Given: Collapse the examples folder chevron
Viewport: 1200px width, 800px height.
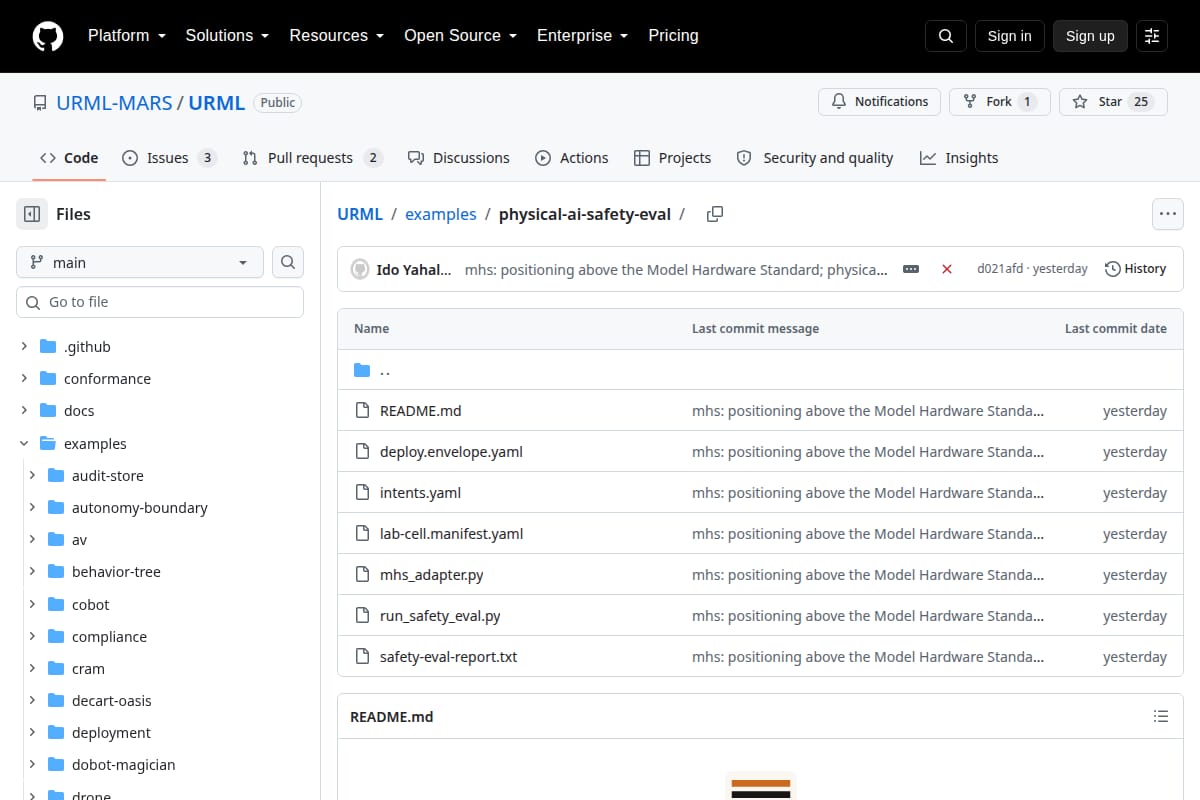Looking at the screenshot, I should [x=24, y=443].
